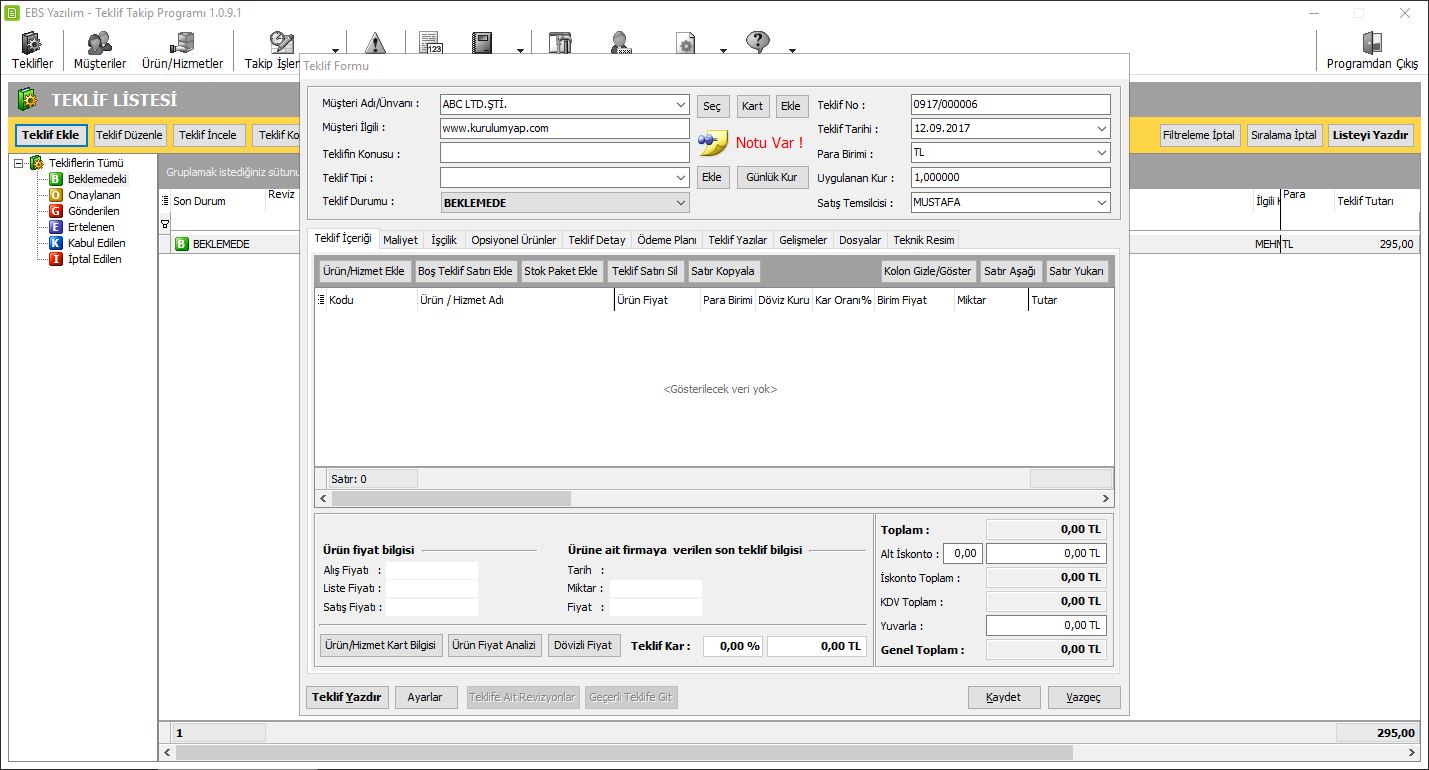
Task: Click the Teklifin Konusu input field
Action: pyautogui.click(x=565, y=153)
